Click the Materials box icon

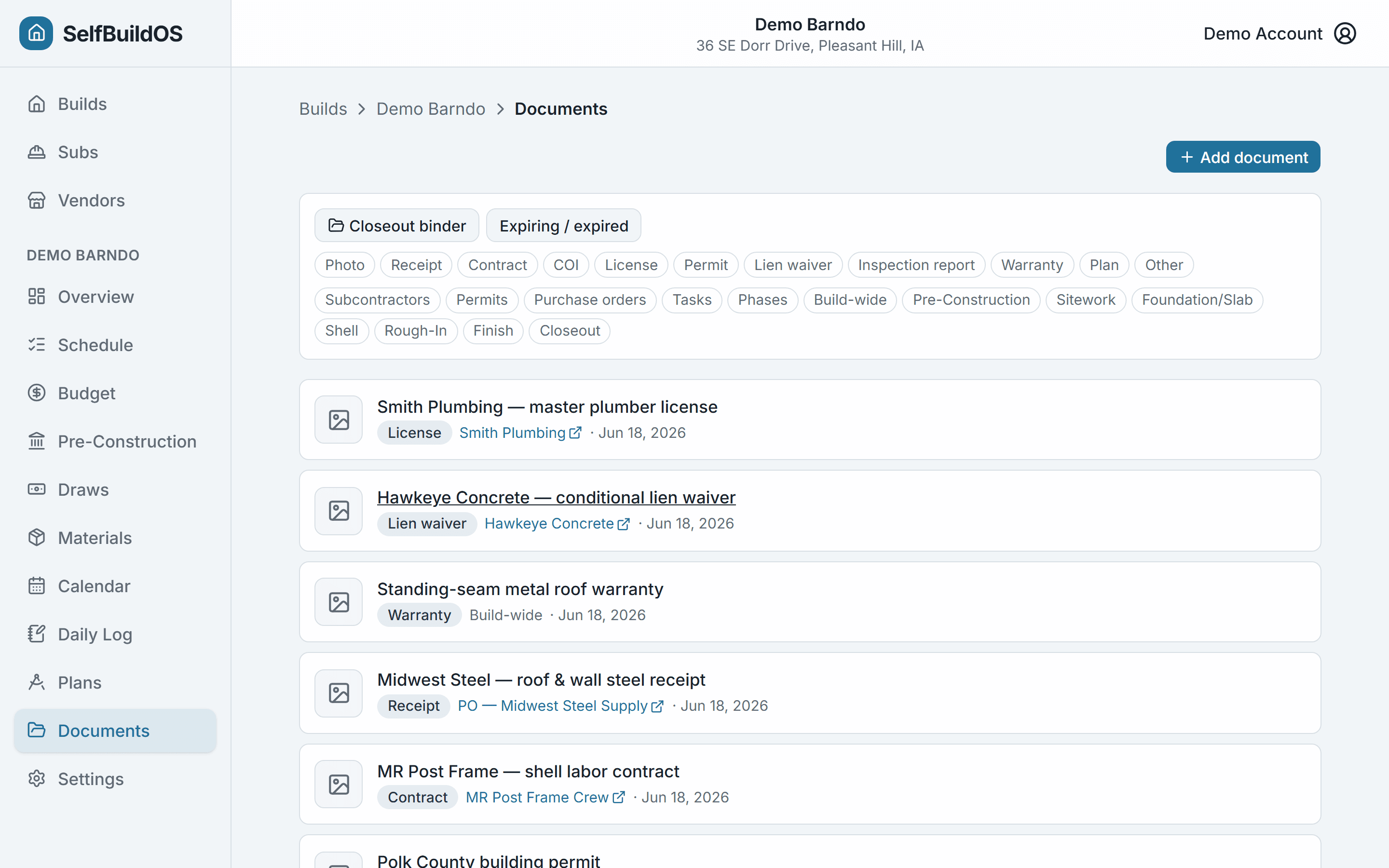[x=37, y=537]
